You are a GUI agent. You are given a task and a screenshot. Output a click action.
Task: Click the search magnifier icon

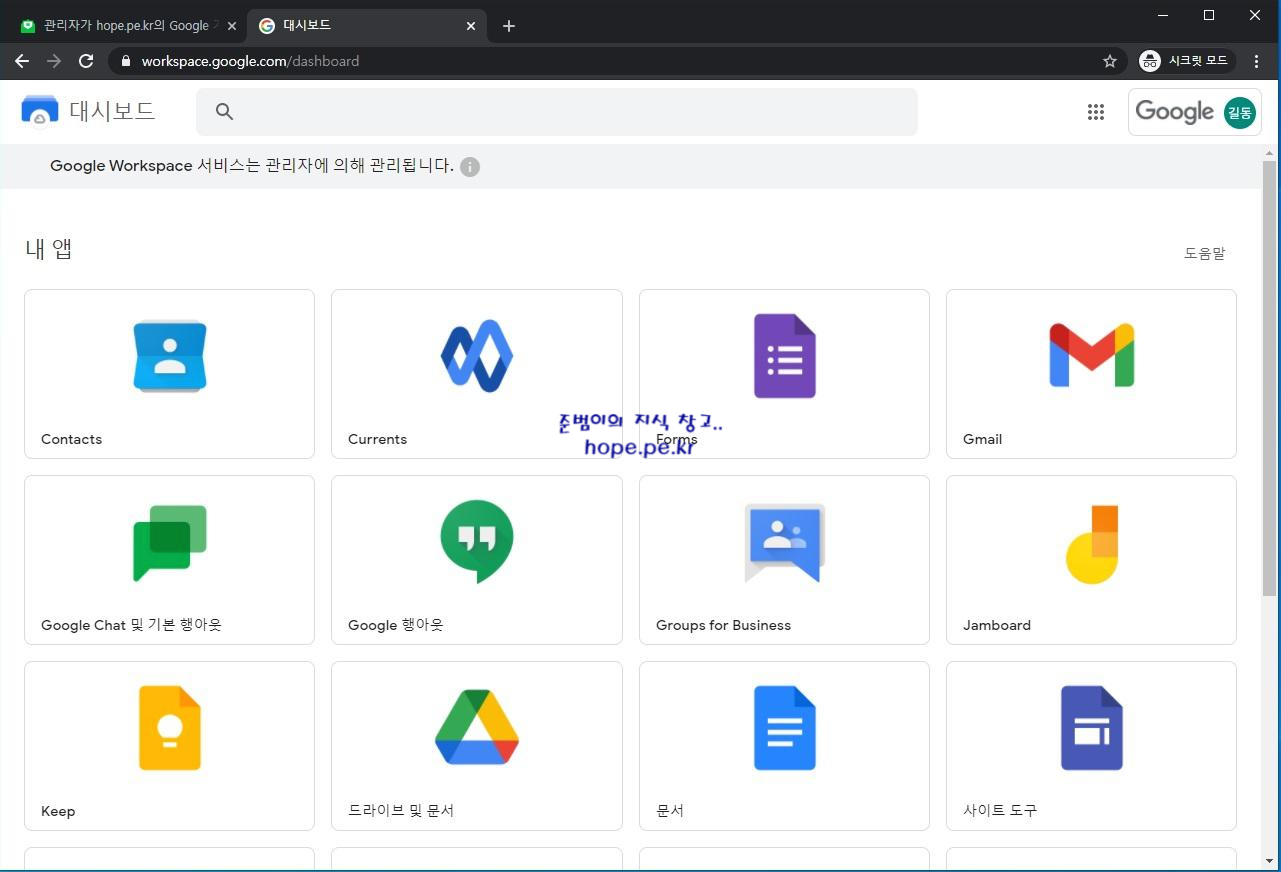[224, 112]
